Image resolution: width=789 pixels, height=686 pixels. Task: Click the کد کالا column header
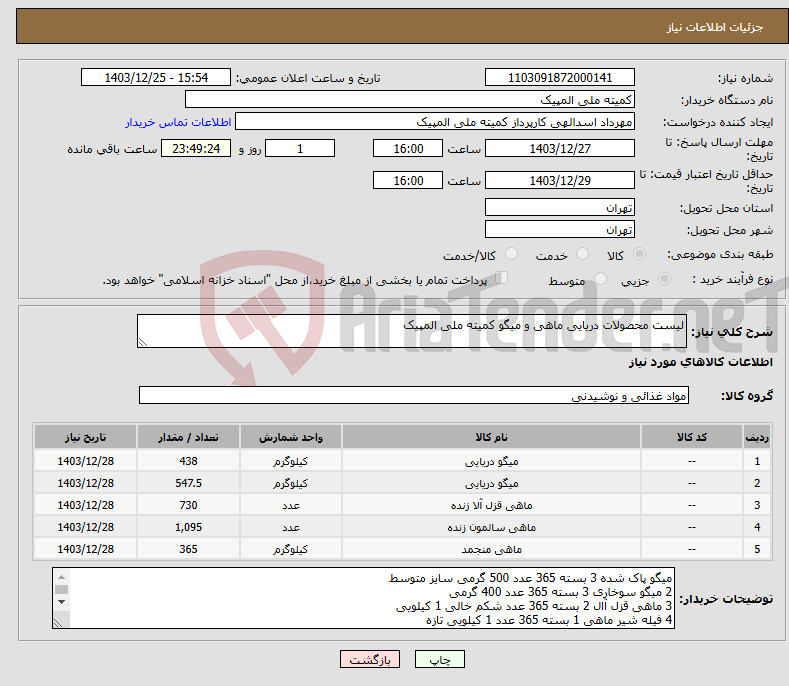pos(692,437)
